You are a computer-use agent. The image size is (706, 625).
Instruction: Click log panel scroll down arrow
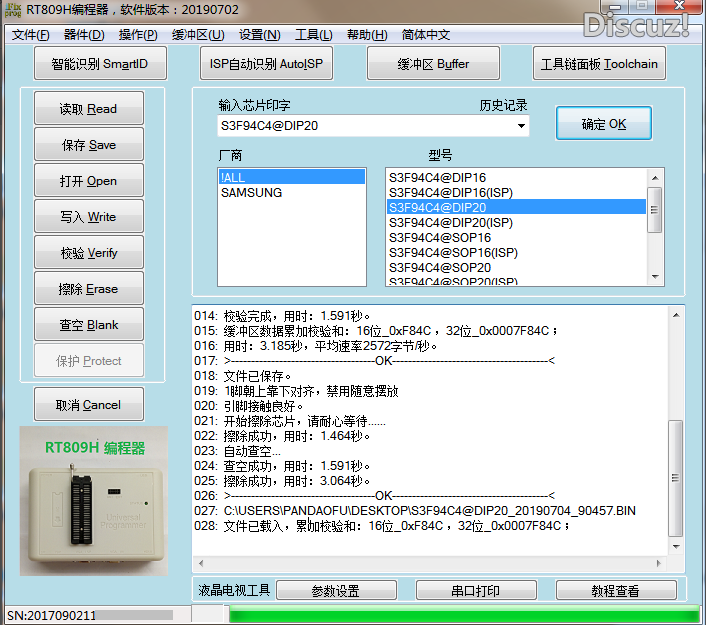[676, 547]
